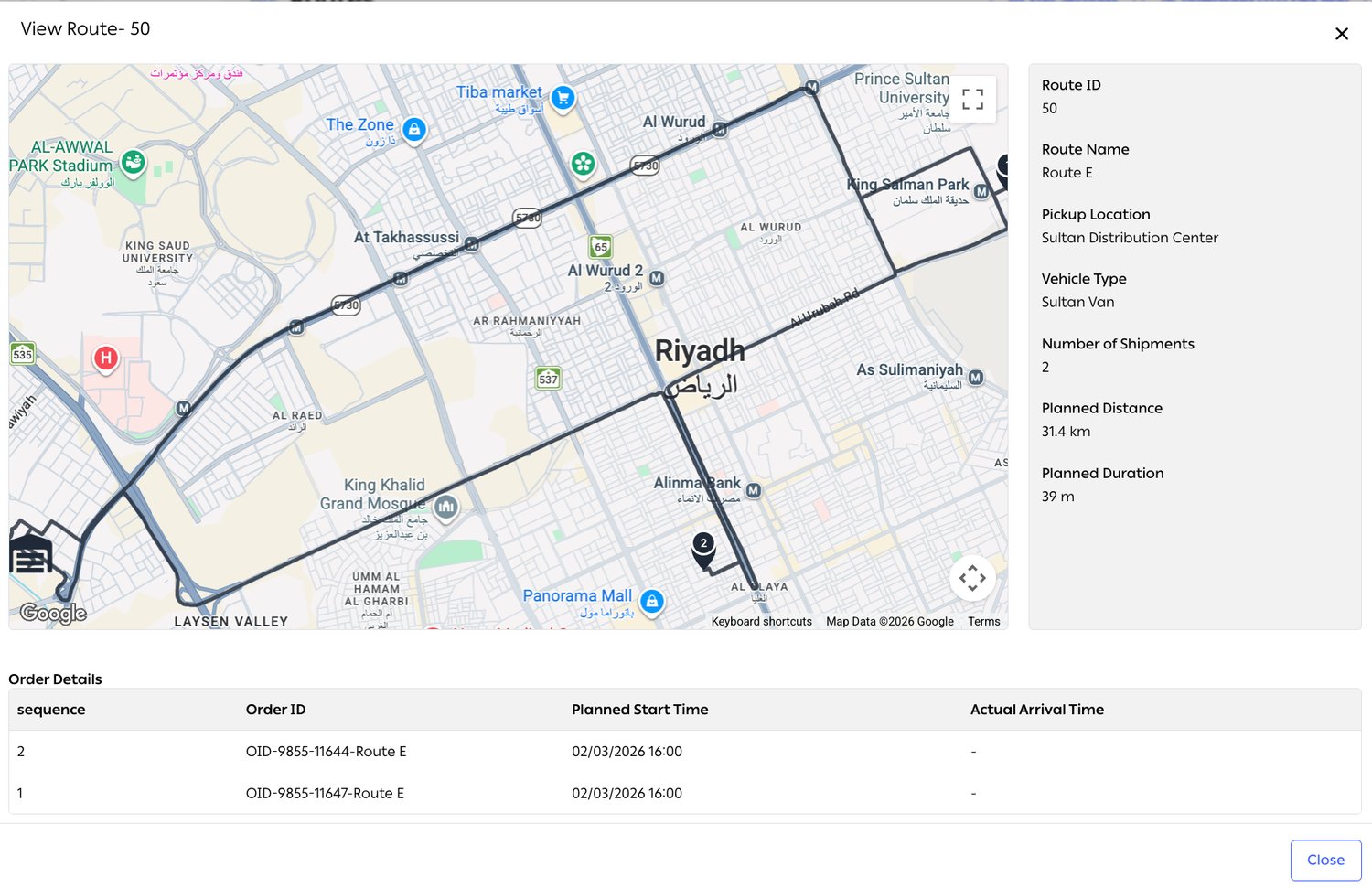This screenshot has height=888, width=1372.
Task: Click the Close button
Action: (1325, 860)
